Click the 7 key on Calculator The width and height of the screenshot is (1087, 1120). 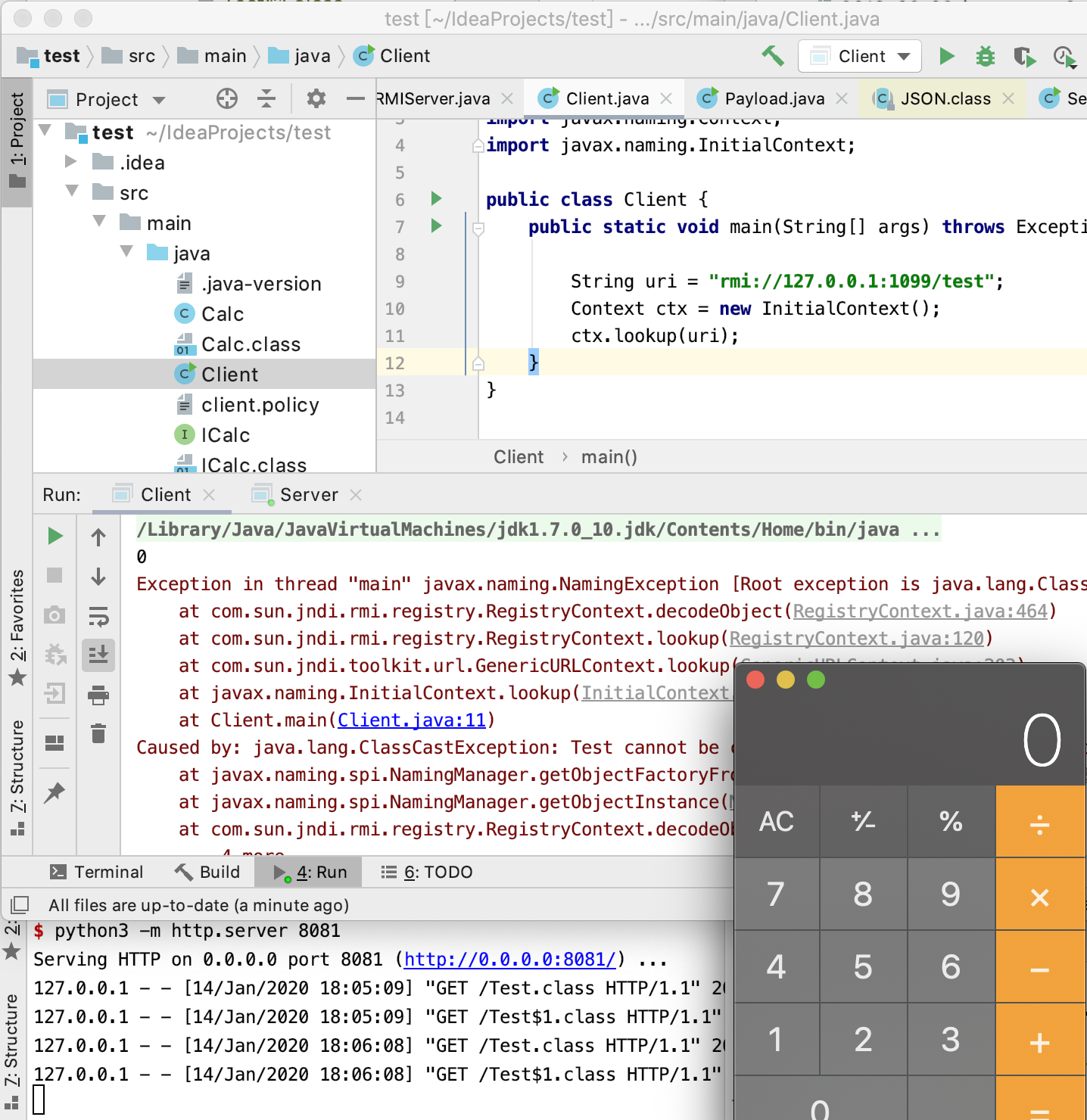click(x=777, y=894)
